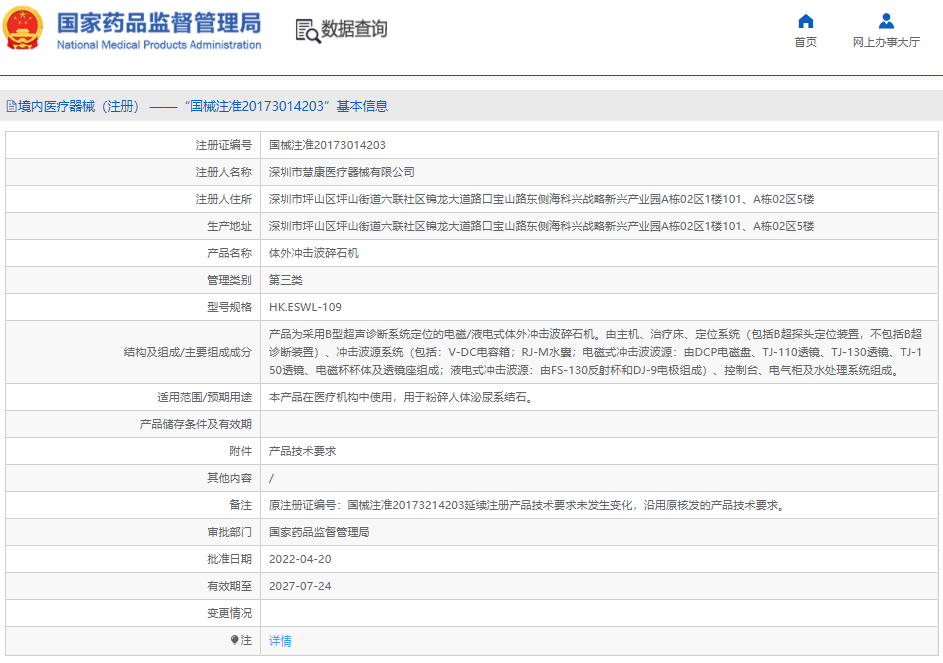943x663 pixels.
Task: Click the NMPA national emblem logo
Action: tap(24, 28)
